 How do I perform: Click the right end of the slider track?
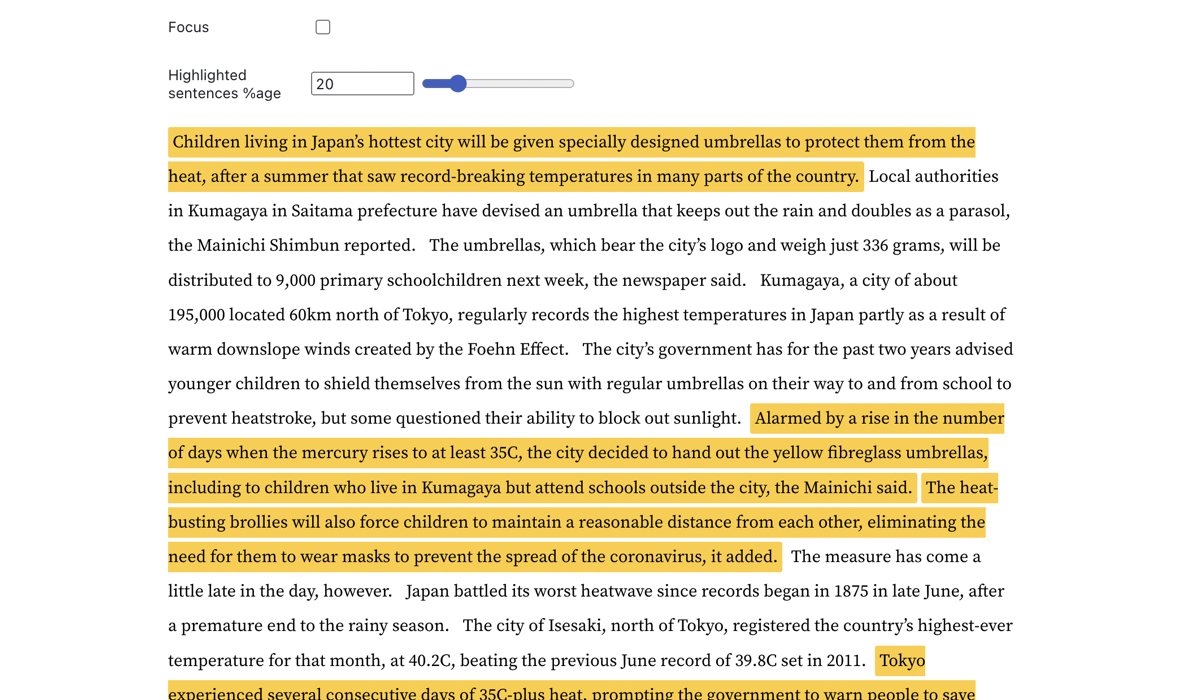click(x=570, y=84)
